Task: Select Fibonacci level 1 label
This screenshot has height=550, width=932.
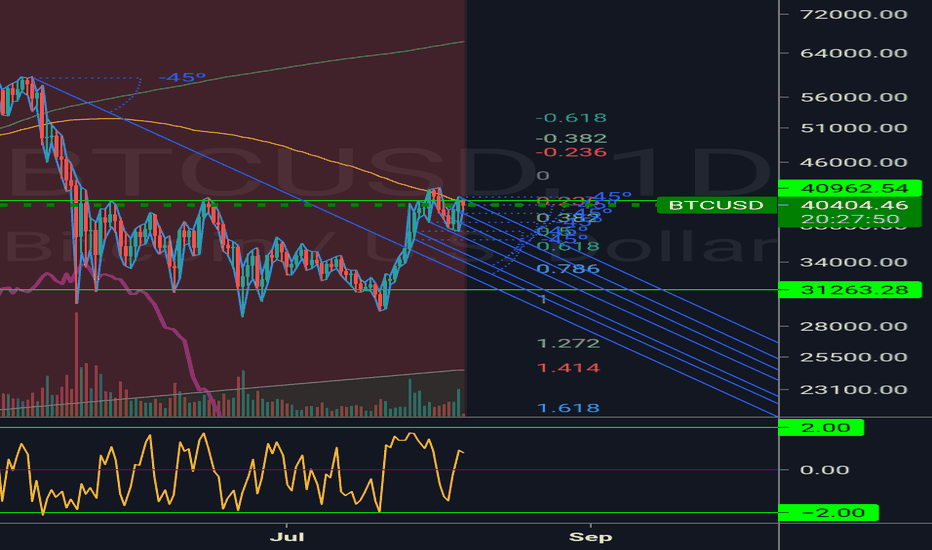Action: [543, 299]
